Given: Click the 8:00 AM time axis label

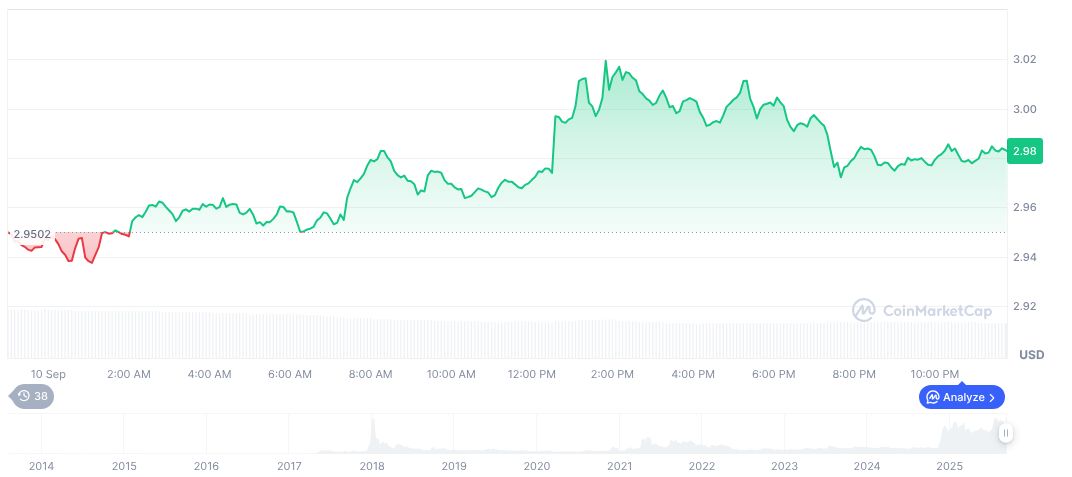Looking at the screenshot, I should (370, 374).
